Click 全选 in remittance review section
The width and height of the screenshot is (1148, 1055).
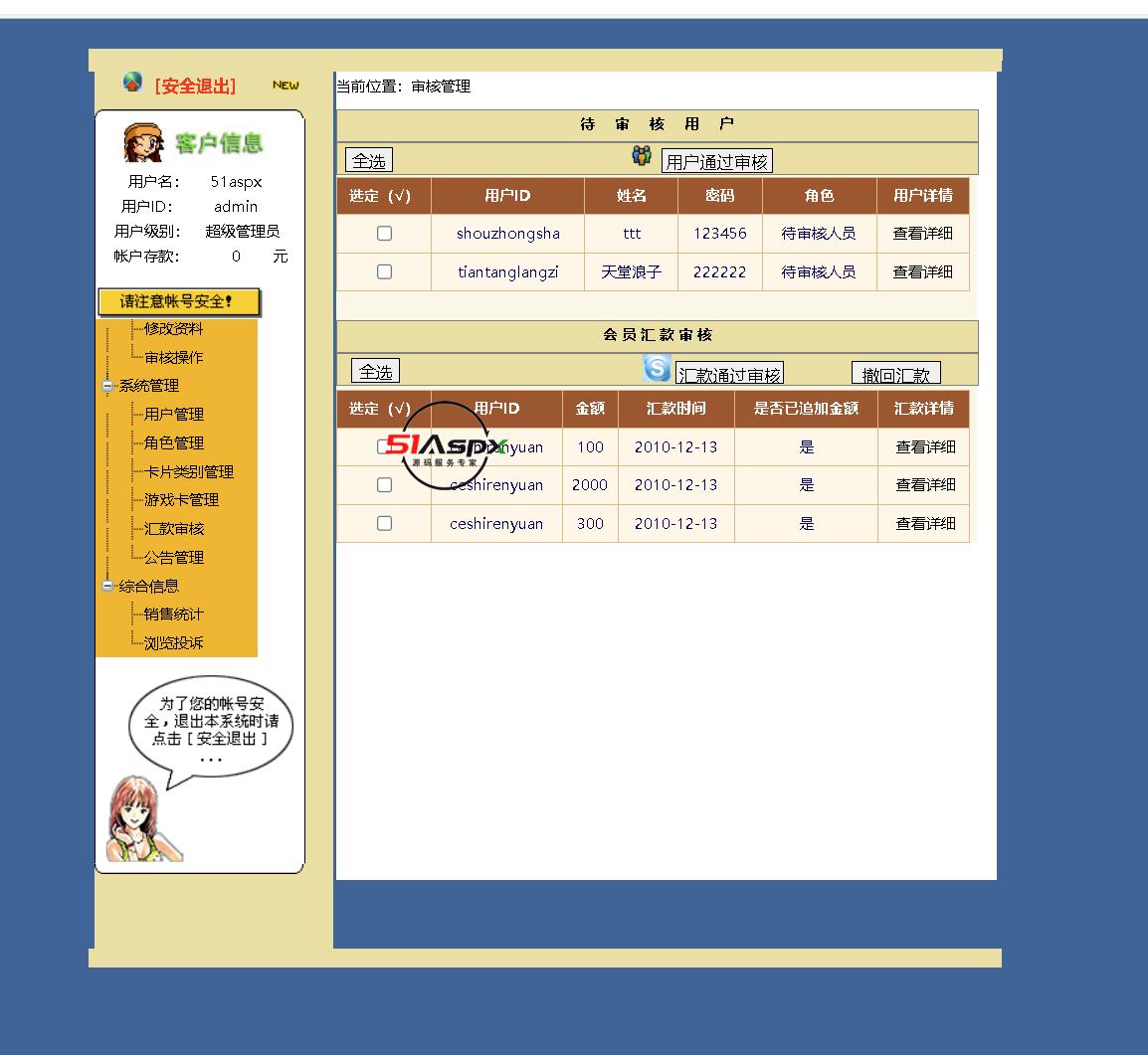pos(376,372)
